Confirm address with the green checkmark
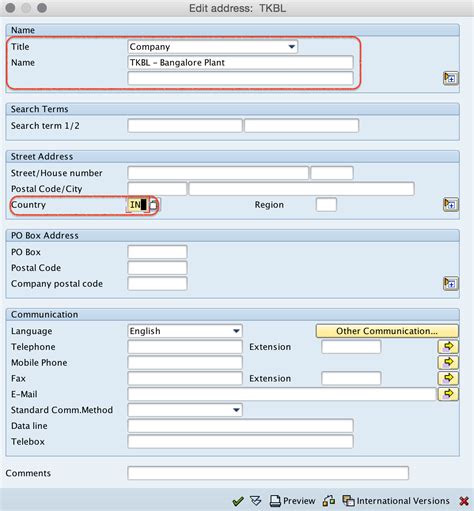474x511 pixels. [238, 501]
